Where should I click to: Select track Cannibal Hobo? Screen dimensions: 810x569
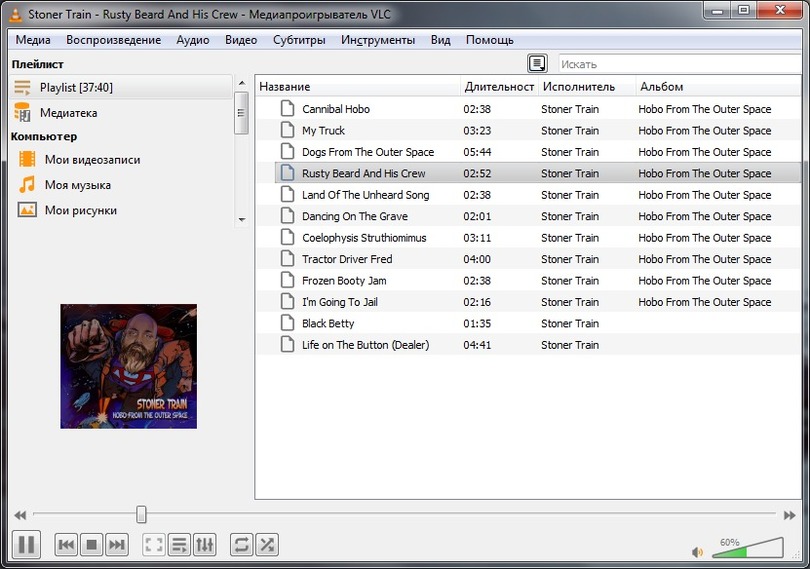336,109
